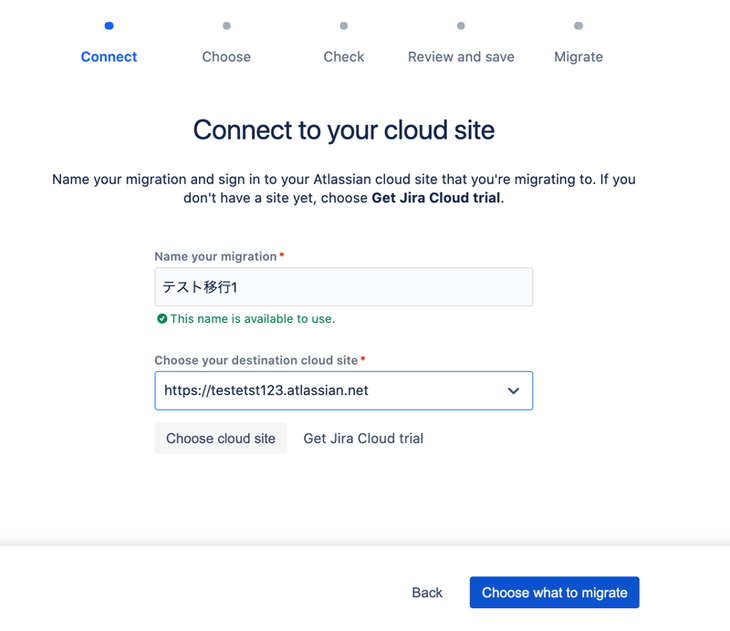Click the 'Name your migration' field label
This screenshot has width=730, height=631.
(216, 257)
